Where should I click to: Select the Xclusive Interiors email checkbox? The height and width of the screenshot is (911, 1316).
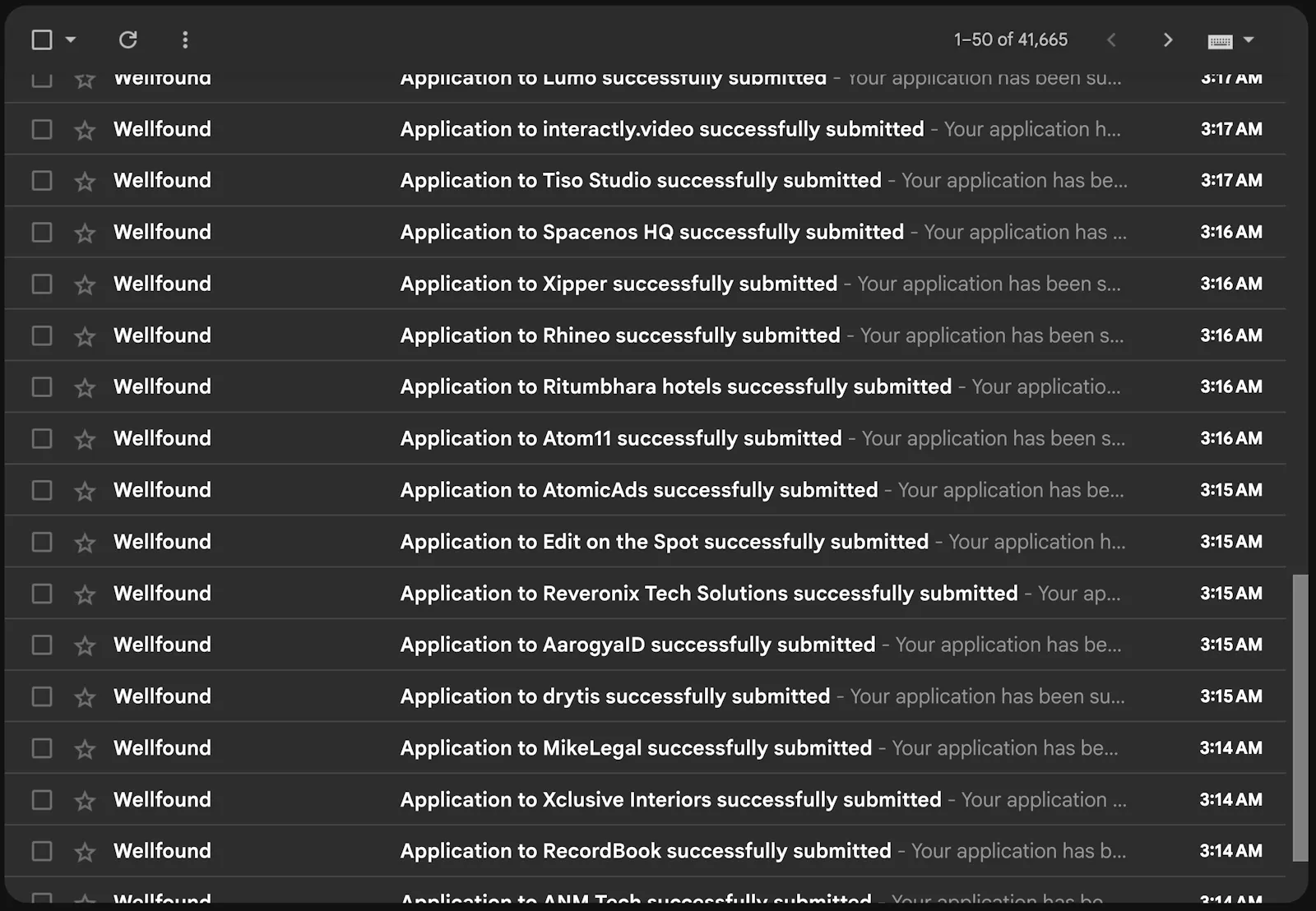point(42,799)
